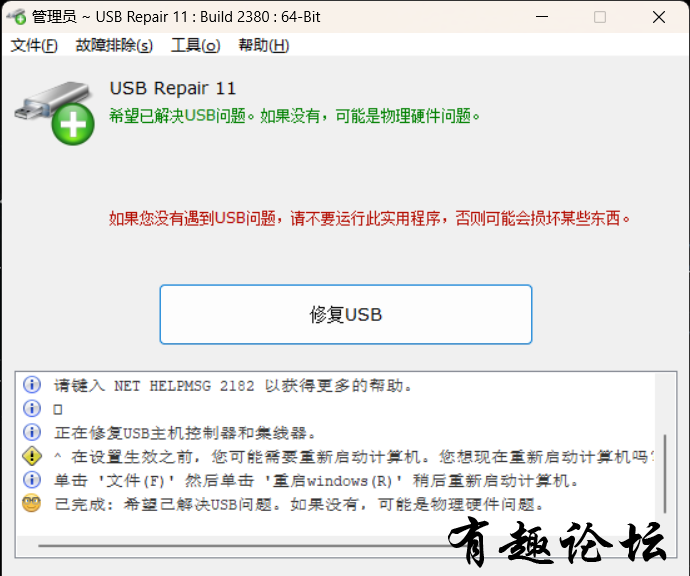Click info icon beside 单击 '文件(F)' line
The height and width of the screenshot is (576, 690).
point(32,480)
